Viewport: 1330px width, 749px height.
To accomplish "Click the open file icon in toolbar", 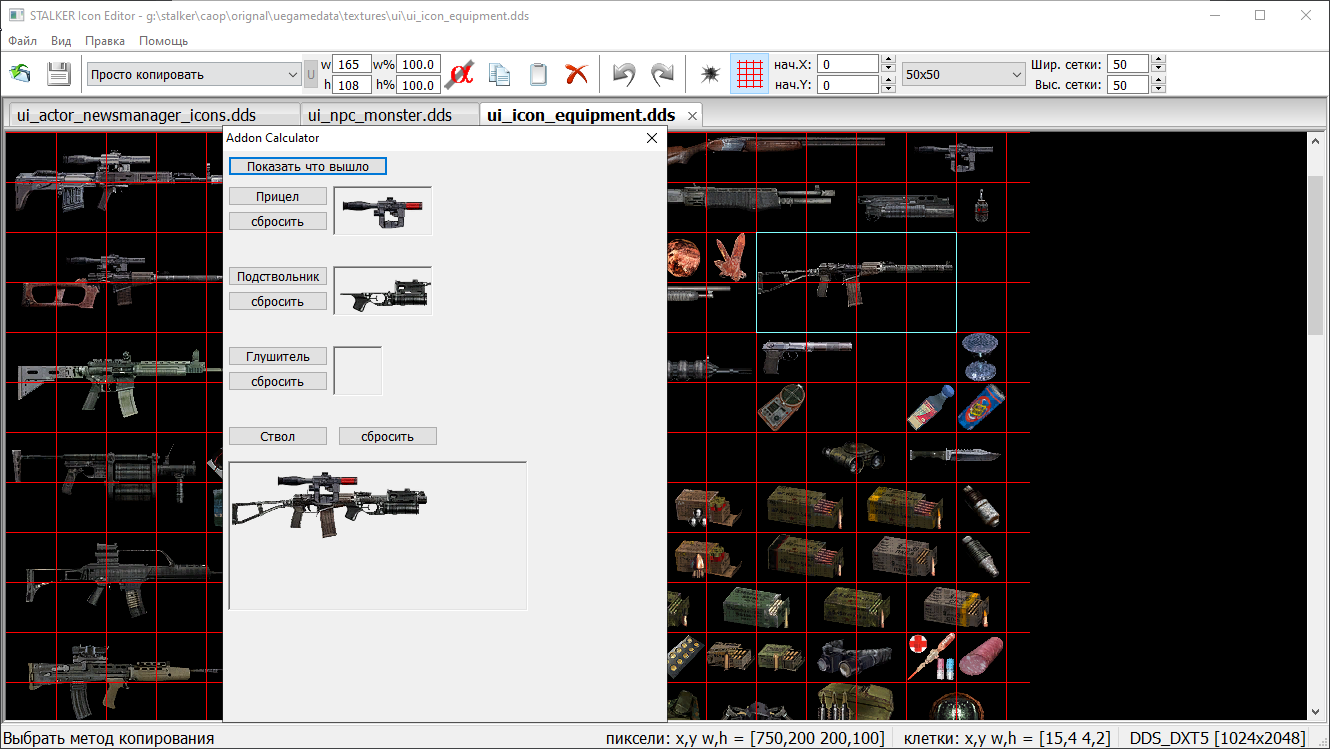I will tap(21, 74).
